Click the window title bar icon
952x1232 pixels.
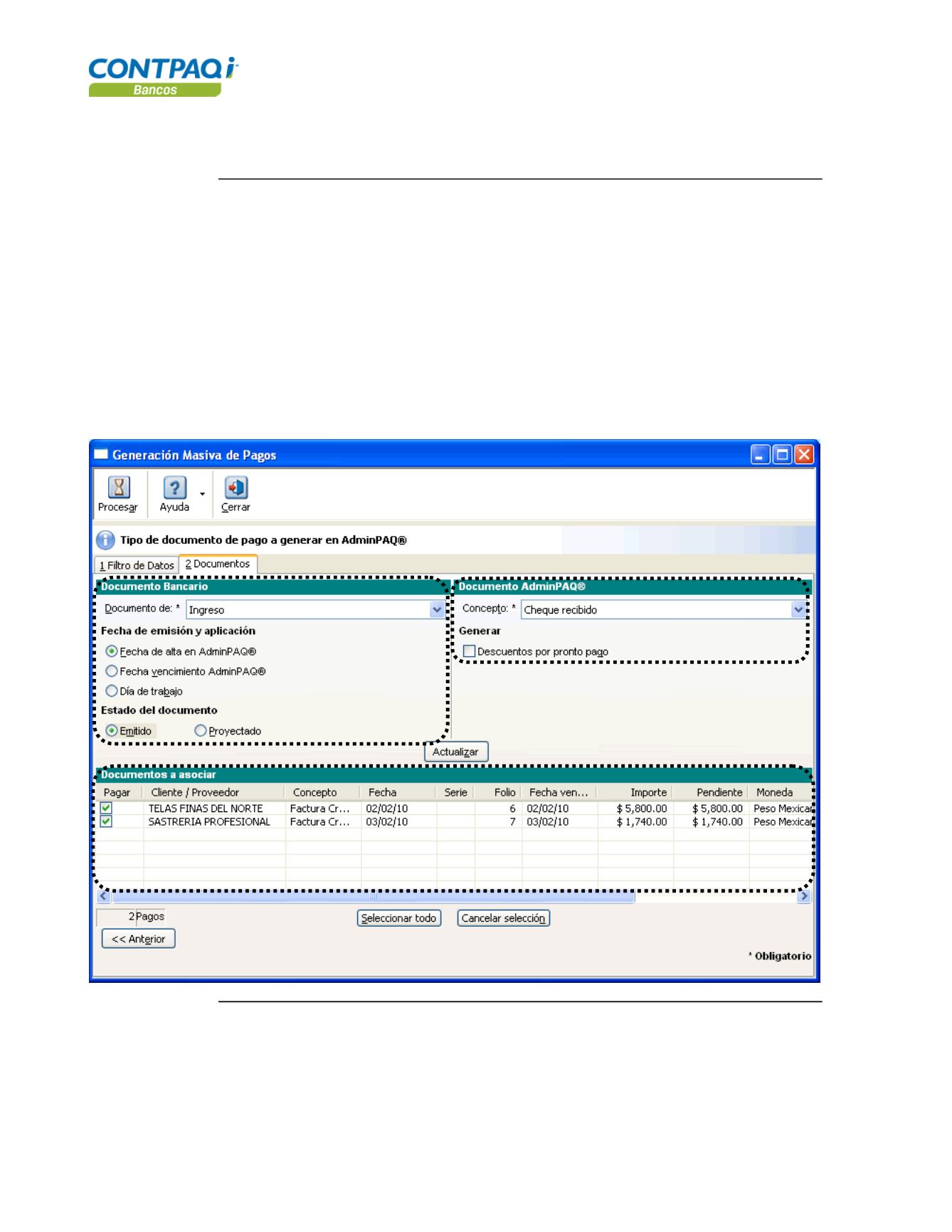(x=101, y=455)
